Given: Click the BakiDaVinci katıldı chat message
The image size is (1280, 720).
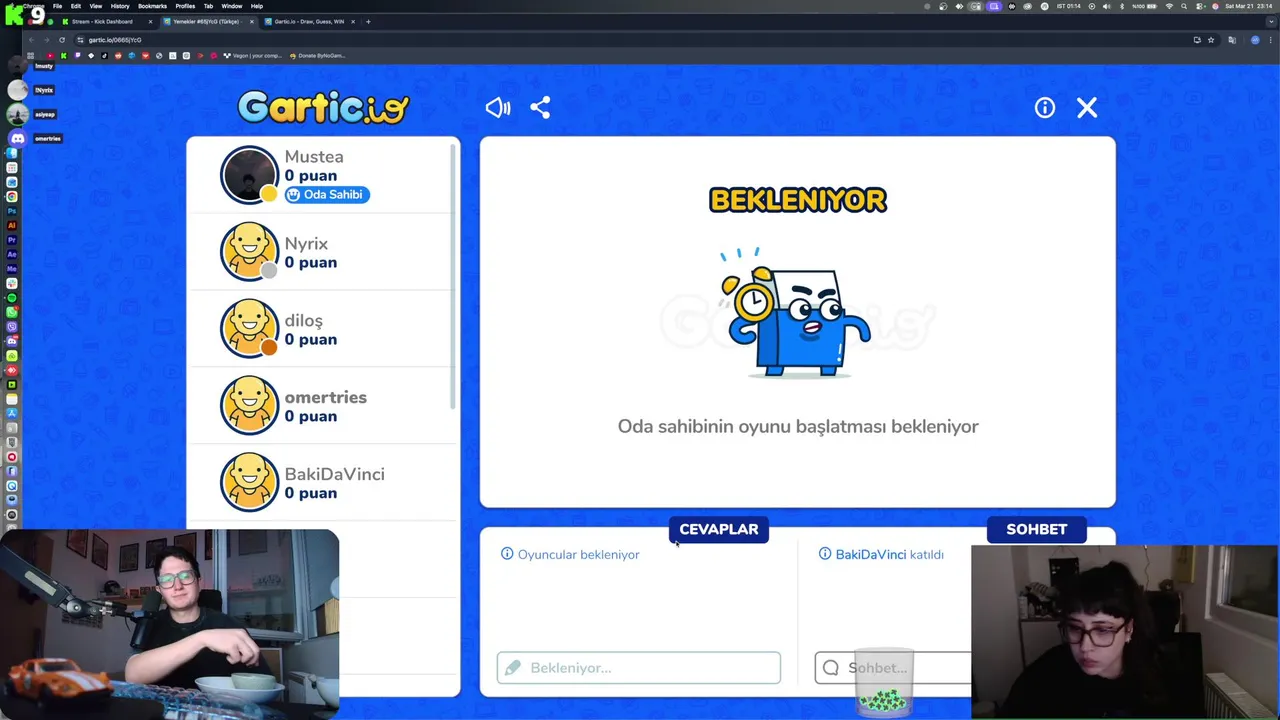Looking at the screenshot, I should coord(881,554).
